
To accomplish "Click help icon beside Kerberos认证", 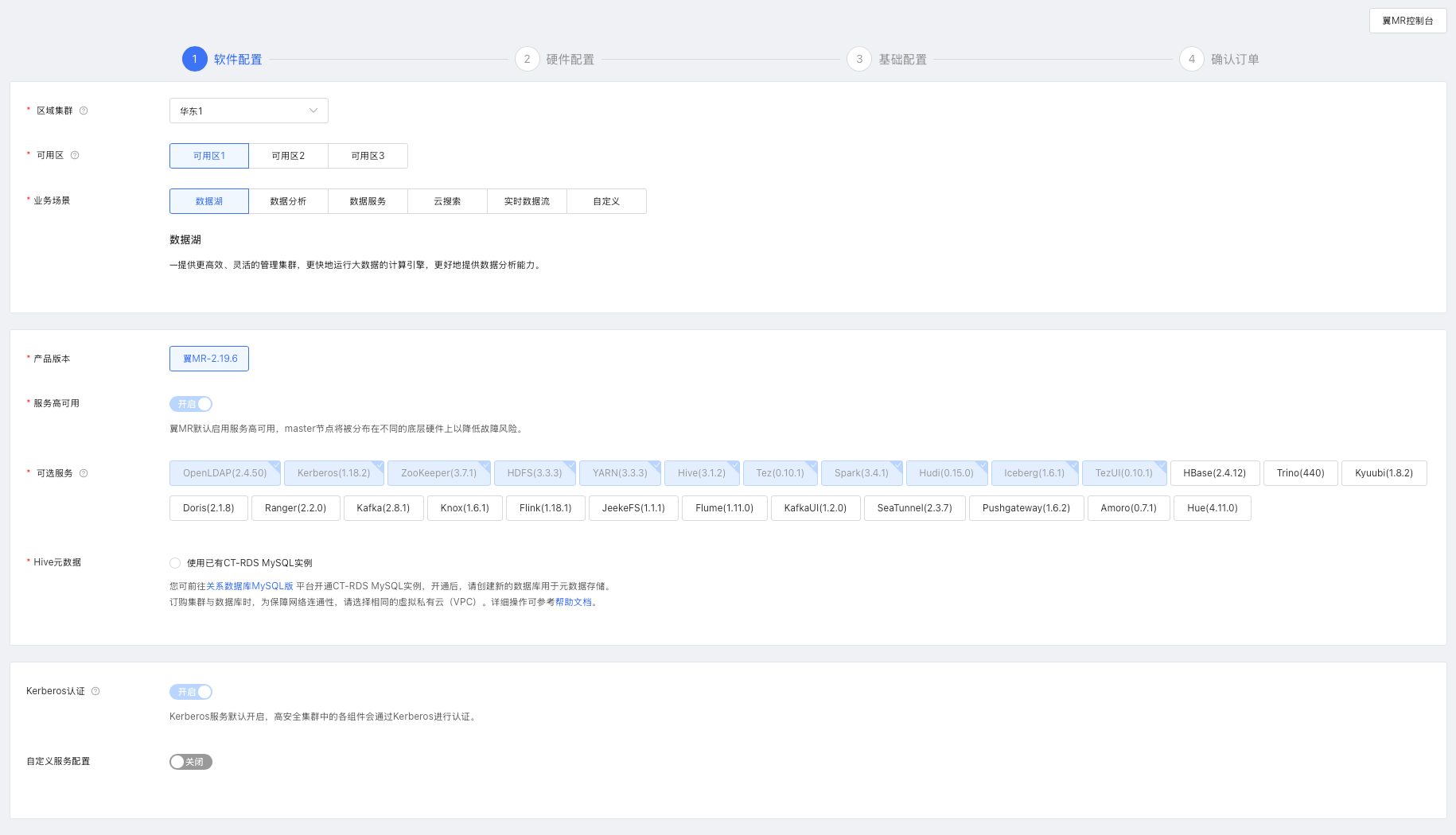I will click(95, 691).
